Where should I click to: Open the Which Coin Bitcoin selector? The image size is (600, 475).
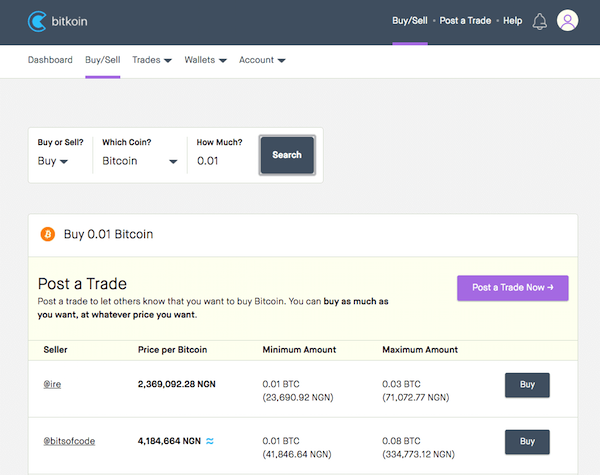(x=140, y=161)
